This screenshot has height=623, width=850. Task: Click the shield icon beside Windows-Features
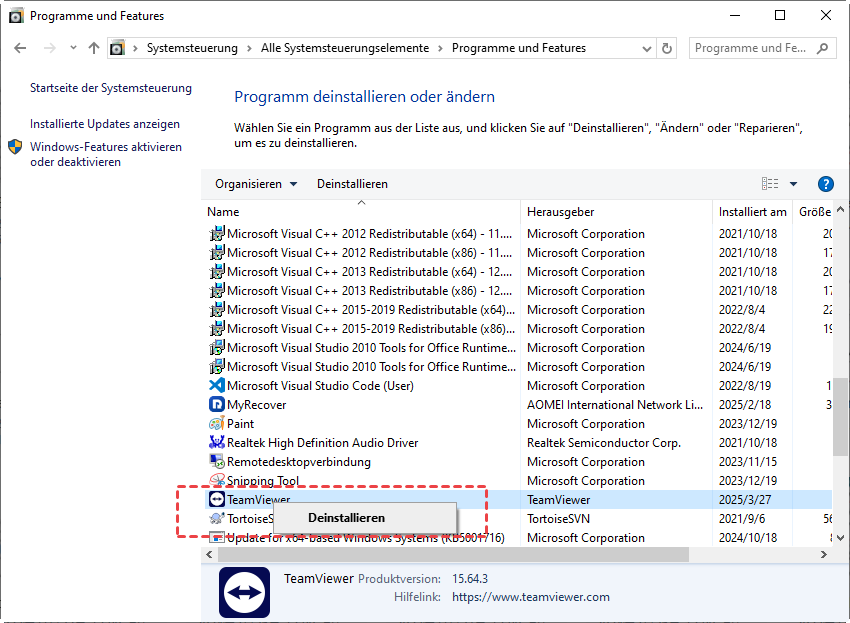pos(15,147)
